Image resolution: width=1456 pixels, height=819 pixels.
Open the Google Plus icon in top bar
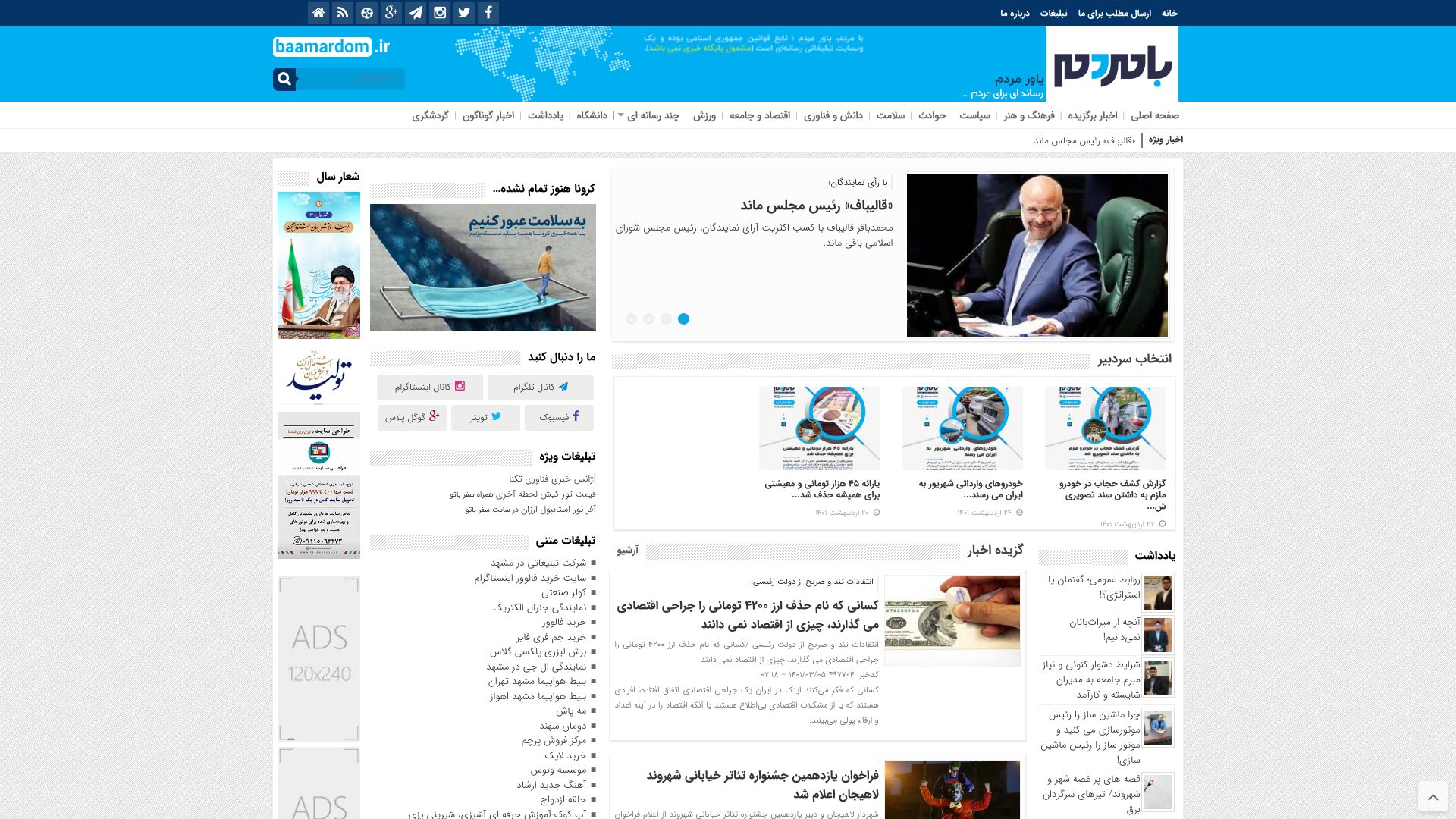coord(391,12)
